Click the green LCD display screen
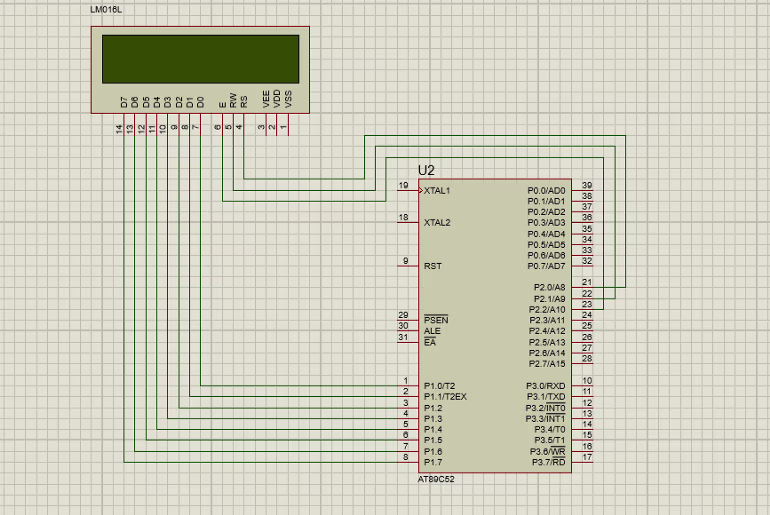This screenshot has height=515, width=770. [200, 59]
